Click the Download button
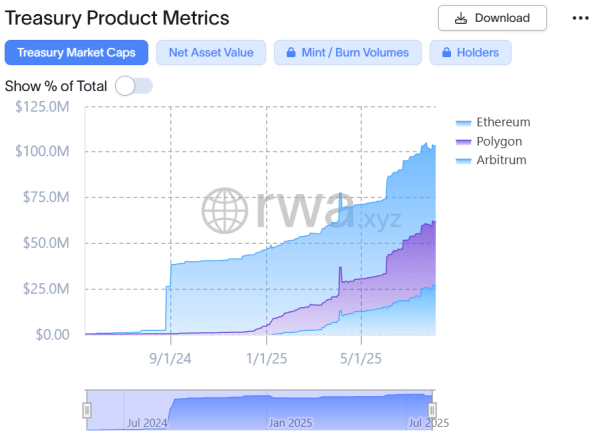 tap(492, 18)
